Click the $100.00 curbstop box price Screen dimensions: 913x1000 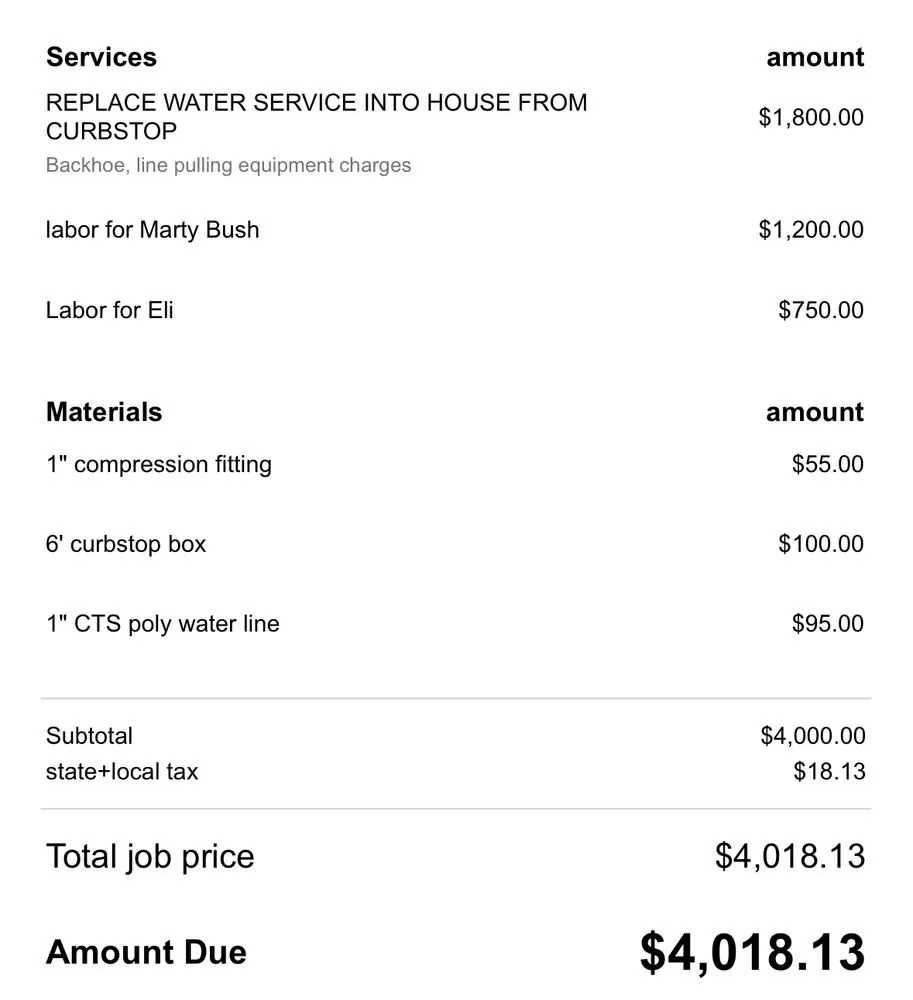[x=820, y=544]
